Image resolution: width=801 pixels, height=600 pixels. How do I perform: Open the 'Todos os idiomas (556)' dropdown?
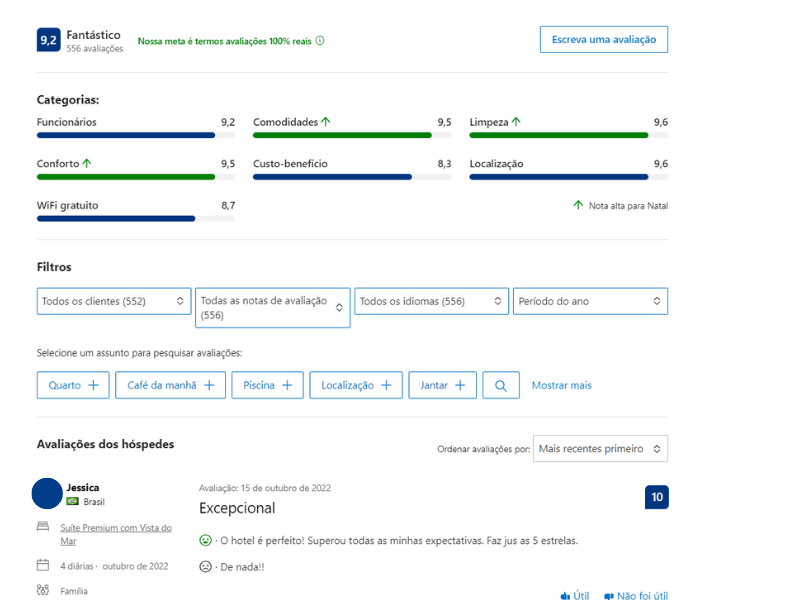[x=431, y=300]
